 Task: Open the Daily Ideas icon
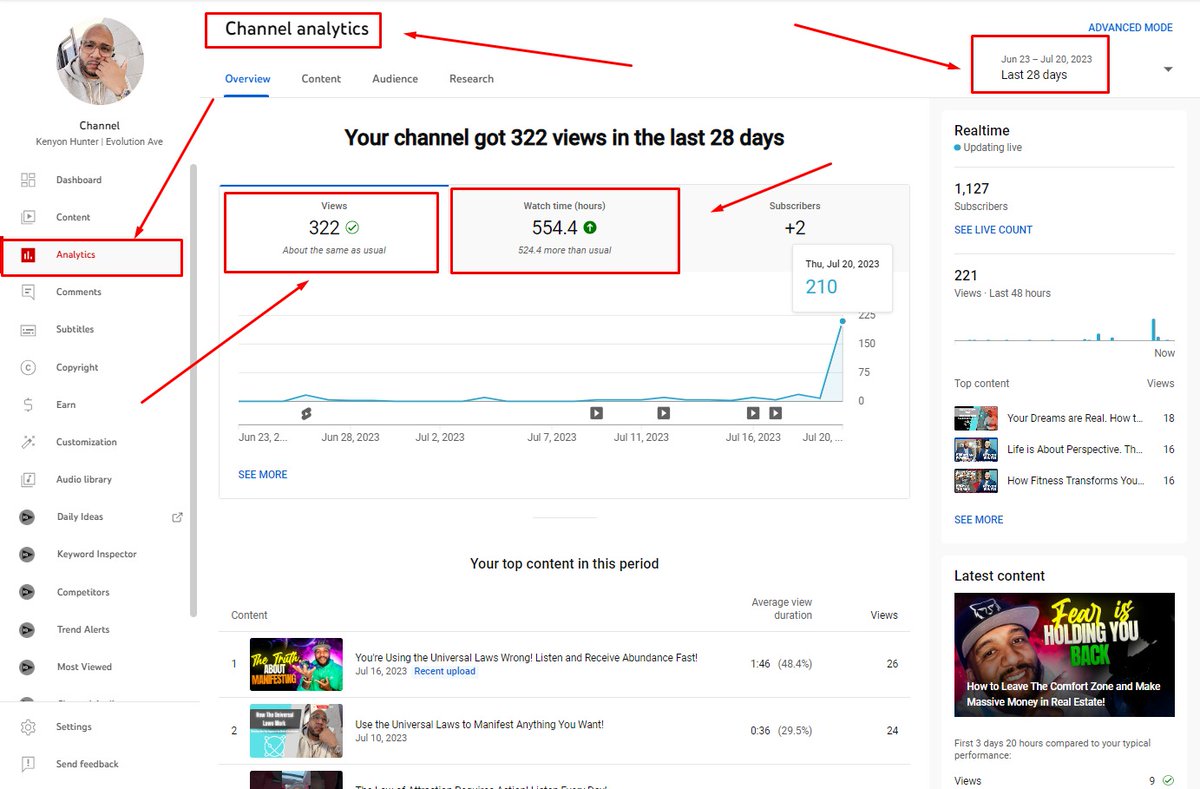[x=28, y=517]
